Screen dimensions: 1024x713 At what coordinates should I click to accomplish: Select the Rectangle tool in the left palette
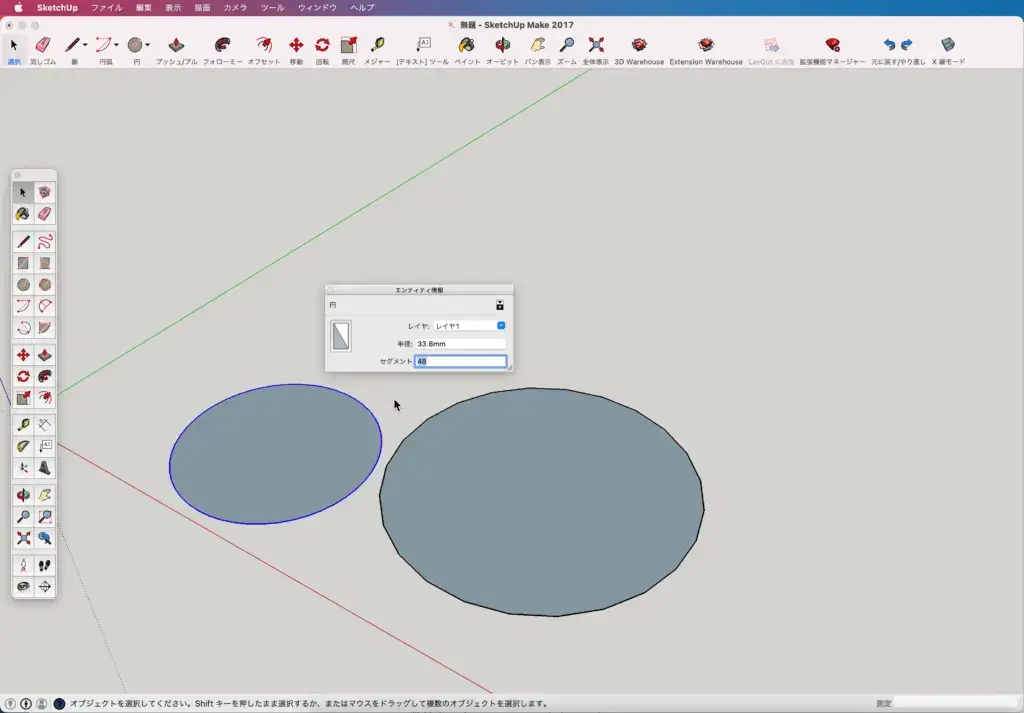point(23,263)
